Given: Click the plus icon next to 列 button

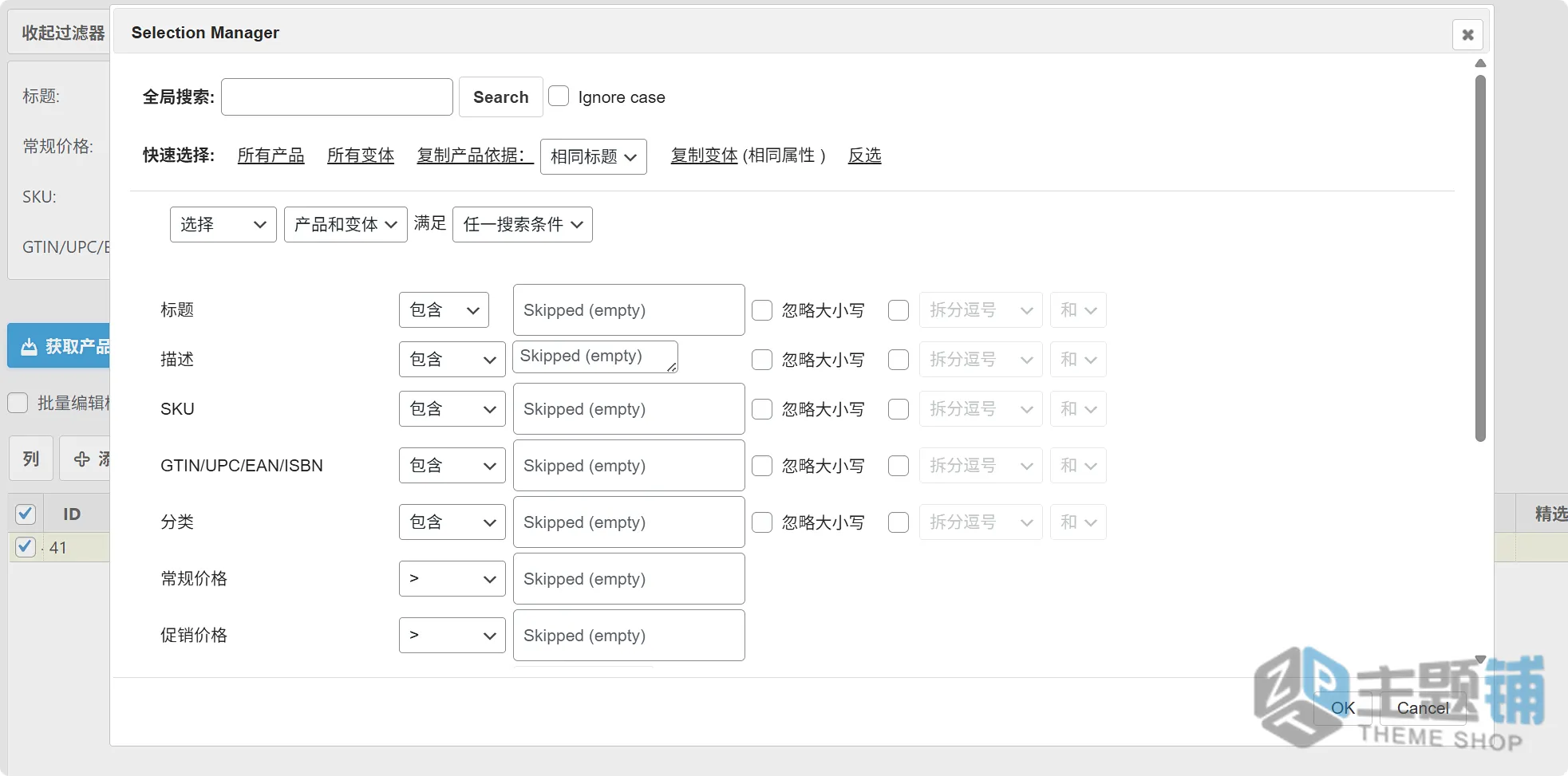Looking at the screenshot, I should tap(81, 459).
